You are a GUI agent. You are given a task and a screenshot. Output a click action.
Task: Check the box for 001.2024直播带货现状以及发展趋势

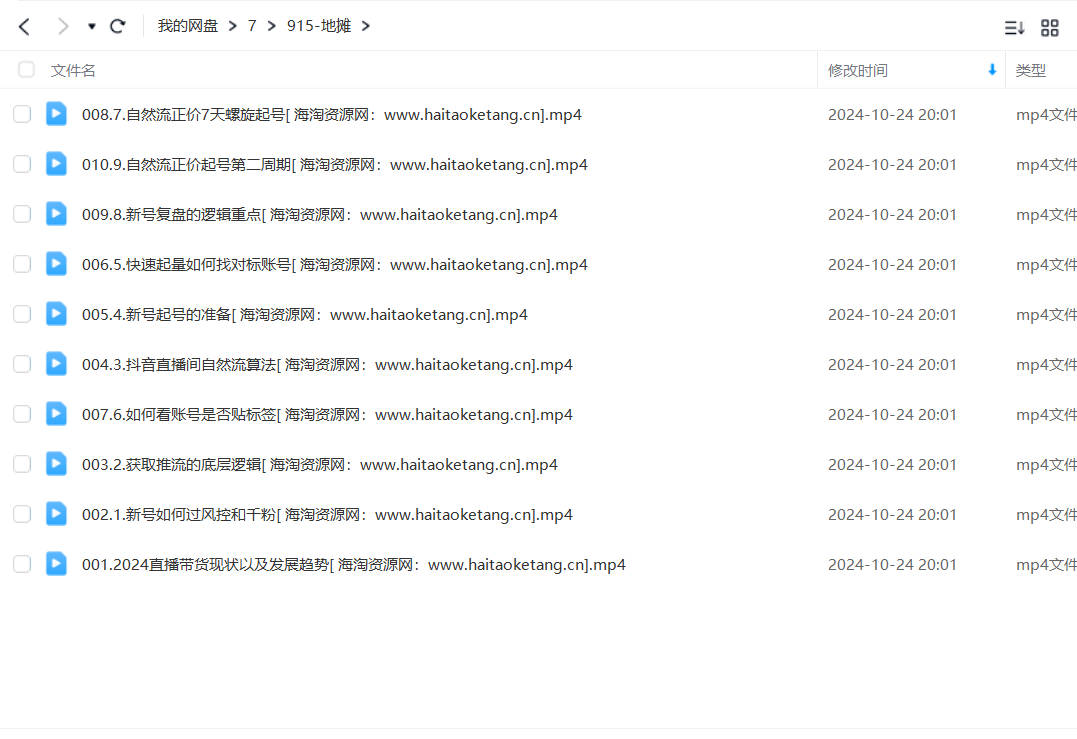[22, 564]
